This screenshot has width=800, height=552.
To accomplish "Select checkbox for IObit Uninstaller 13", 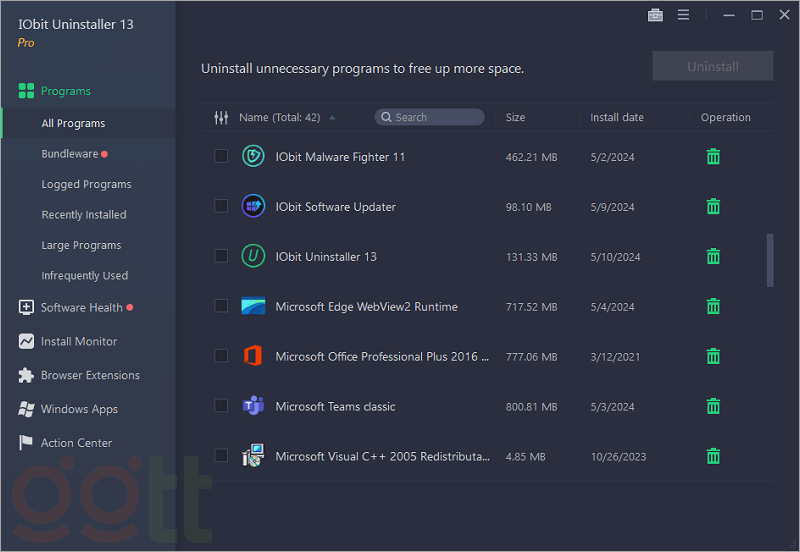I will pos(221,256).
